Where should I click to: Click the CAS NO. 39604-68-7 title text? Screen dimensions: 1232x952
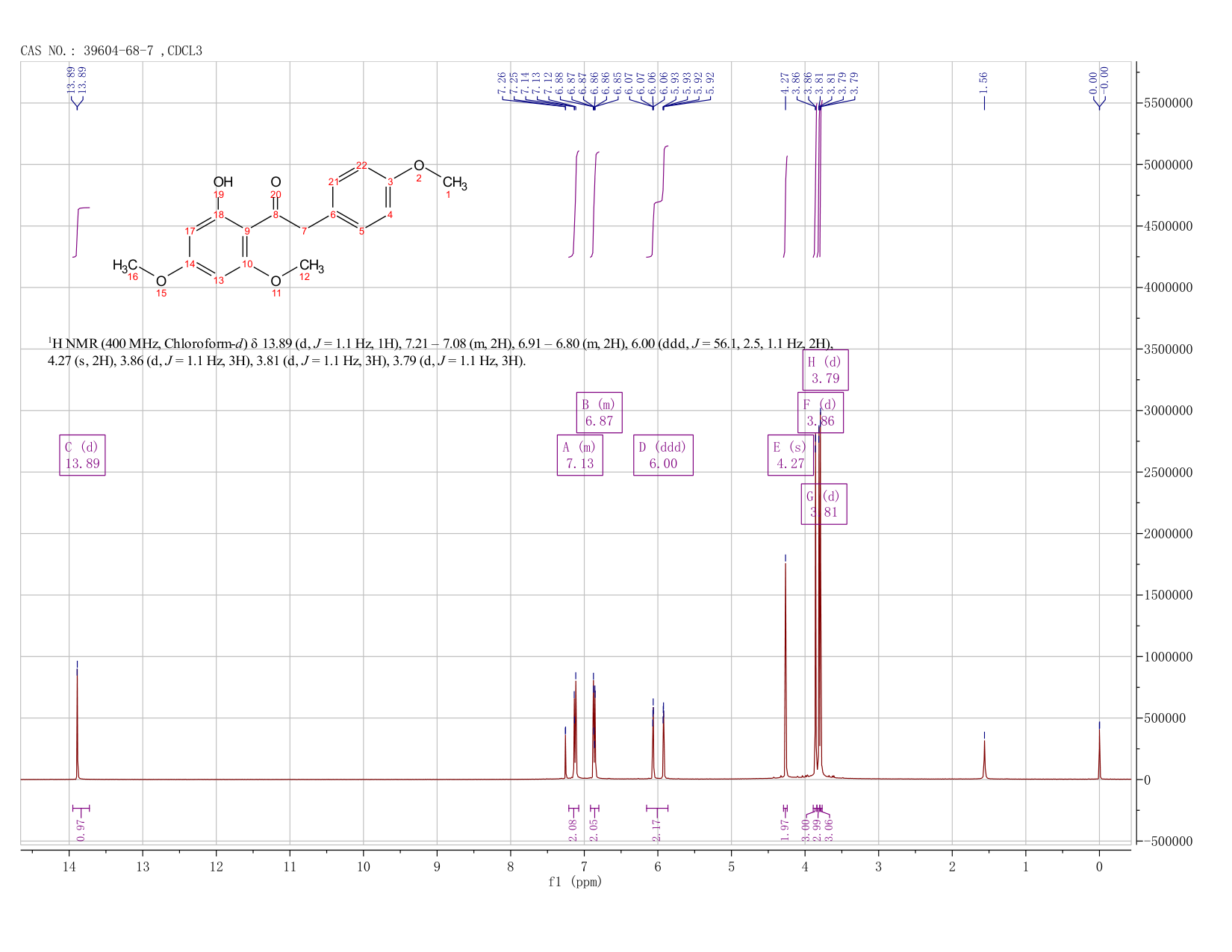[x=111, y=51]
